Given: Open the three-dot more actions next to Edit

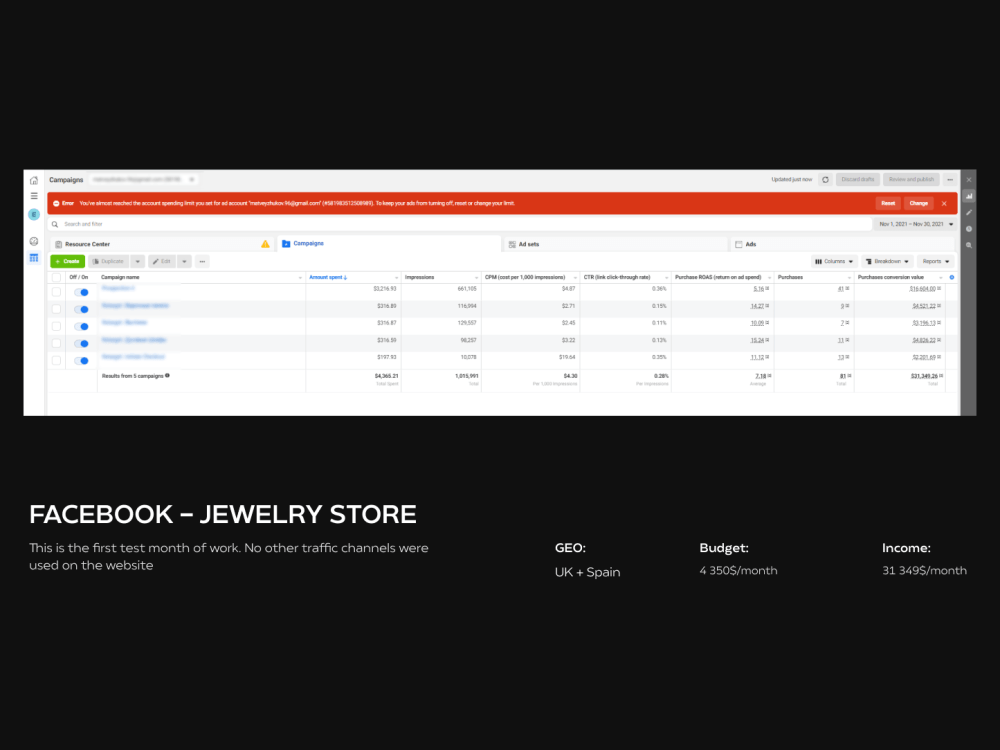Looking at the screenshot, I should point(202,261).
